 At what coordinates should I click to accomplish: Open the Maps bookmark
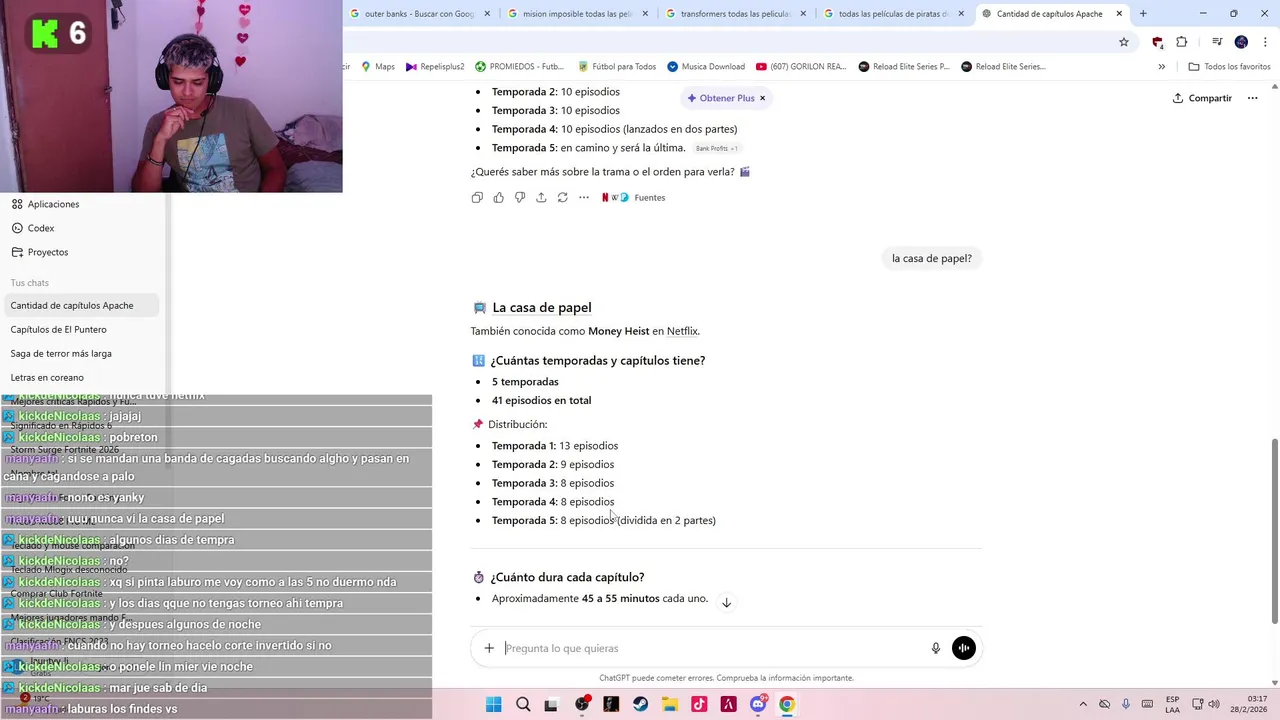(377, 67)
